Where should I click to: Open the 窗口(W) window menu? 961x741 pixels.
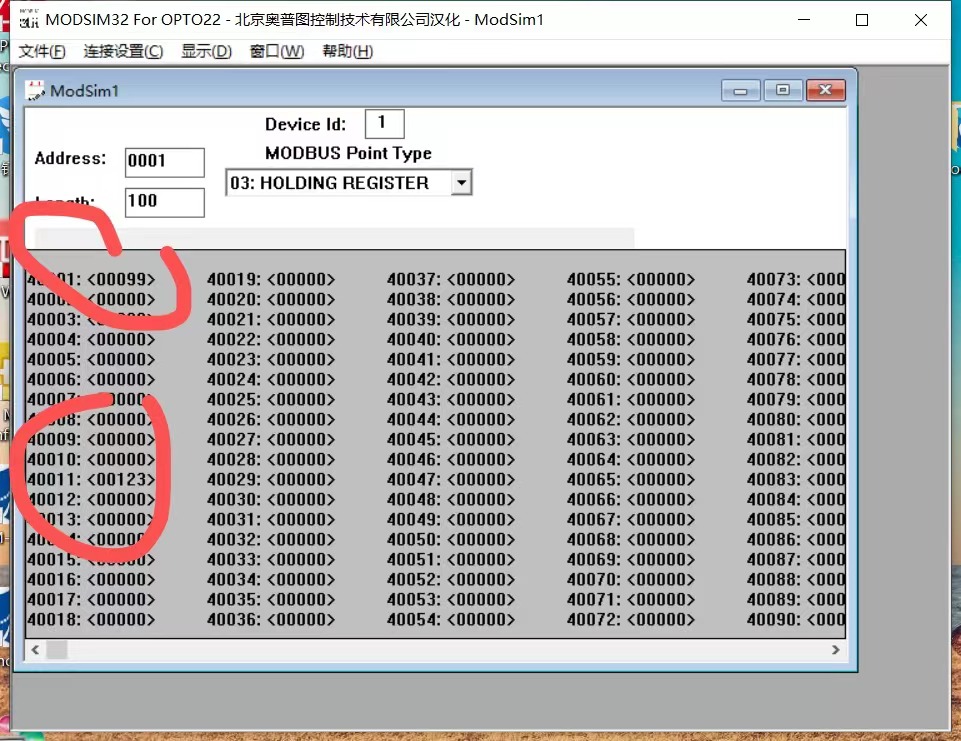click(277, 51)
